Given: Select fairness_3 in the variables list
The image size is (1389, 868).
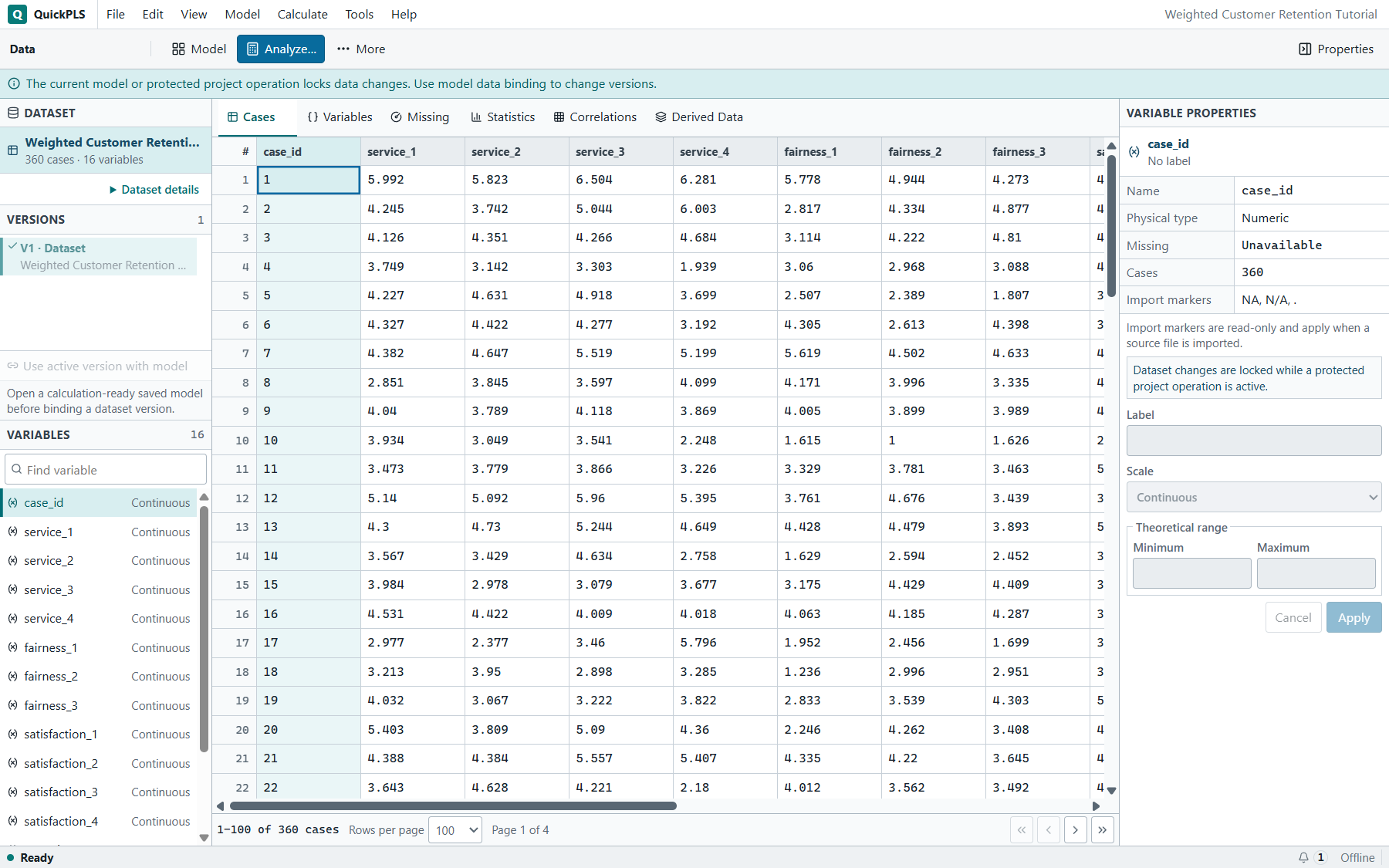Looking at the screenshot, I should [x=99, y=705].
